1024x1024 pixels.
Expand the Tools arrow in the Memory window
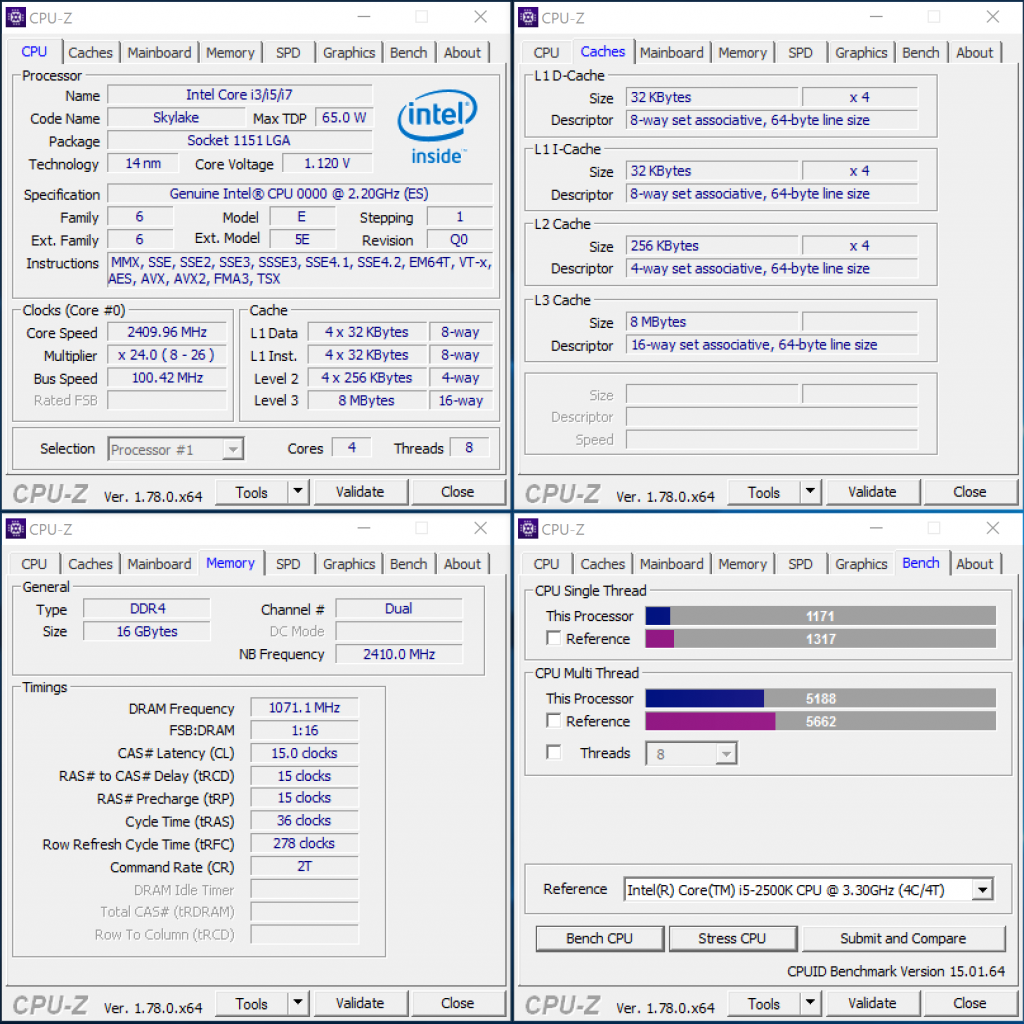click(x=298, y=1003)
